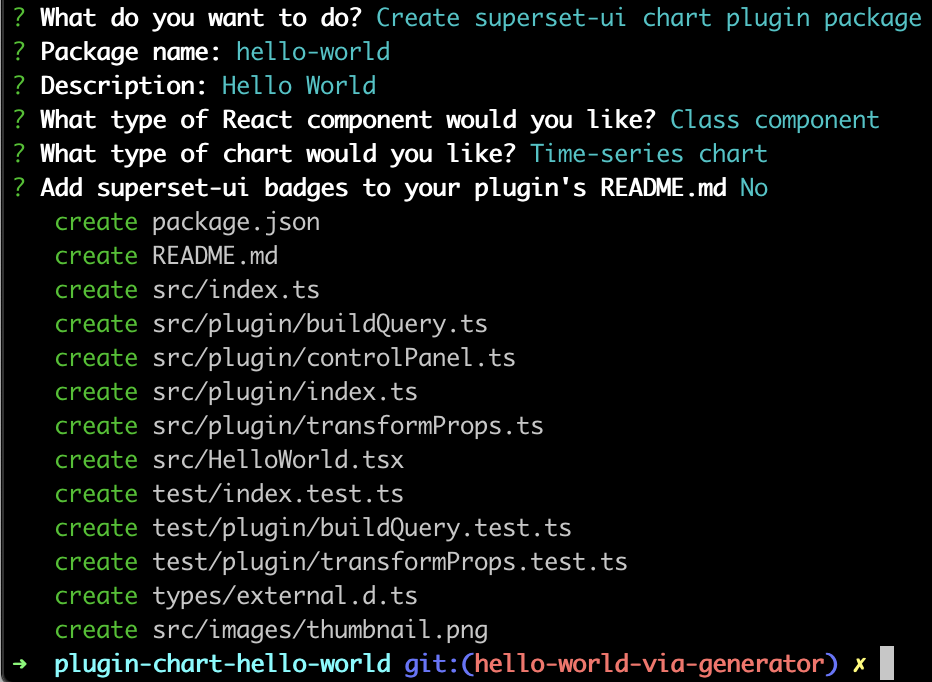This screenshot has width=932, height=682.
Task: Click the hello-world package name answer
Action: click(x=313, y=51)
